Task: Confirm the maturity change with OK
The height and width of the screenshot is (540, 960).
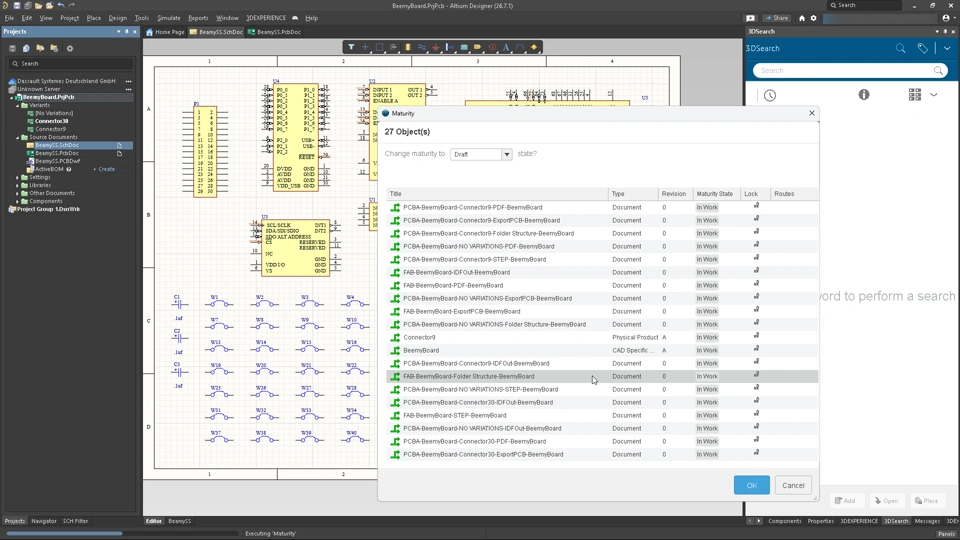Action: 752,485
